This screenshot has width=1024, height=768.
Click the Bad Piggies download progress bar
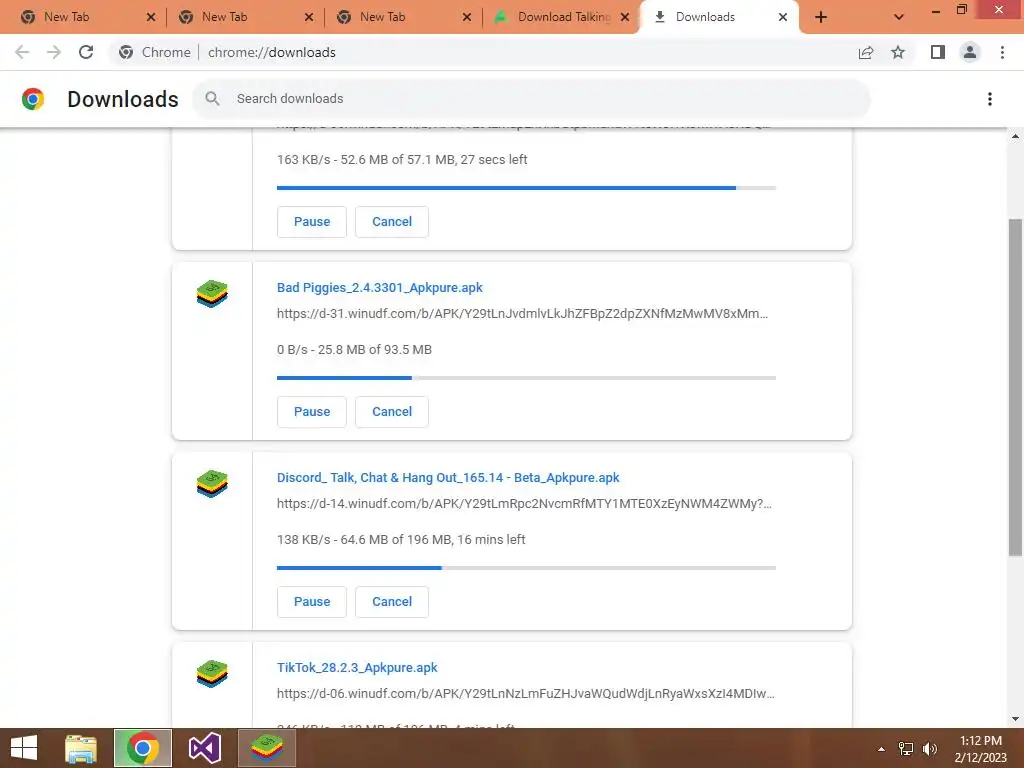point(526,377)
